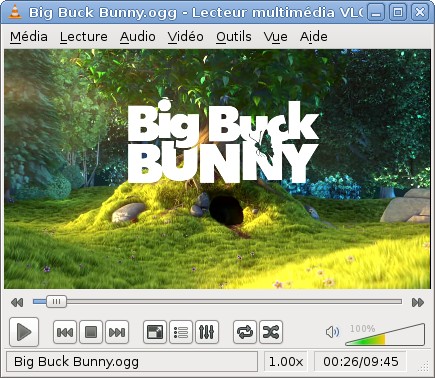Click the Play button
Viewport: 435px width, 378px height.
24,332
